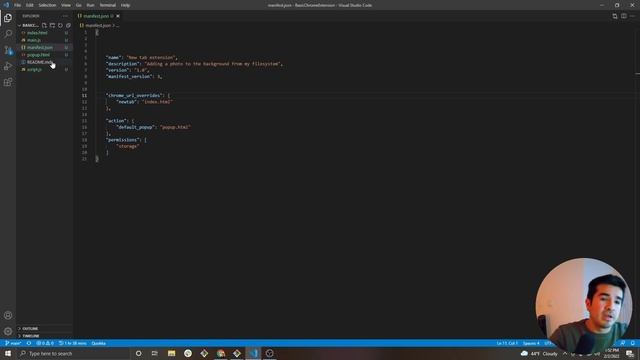Click the time tracker status bar entry

(73, 343)
